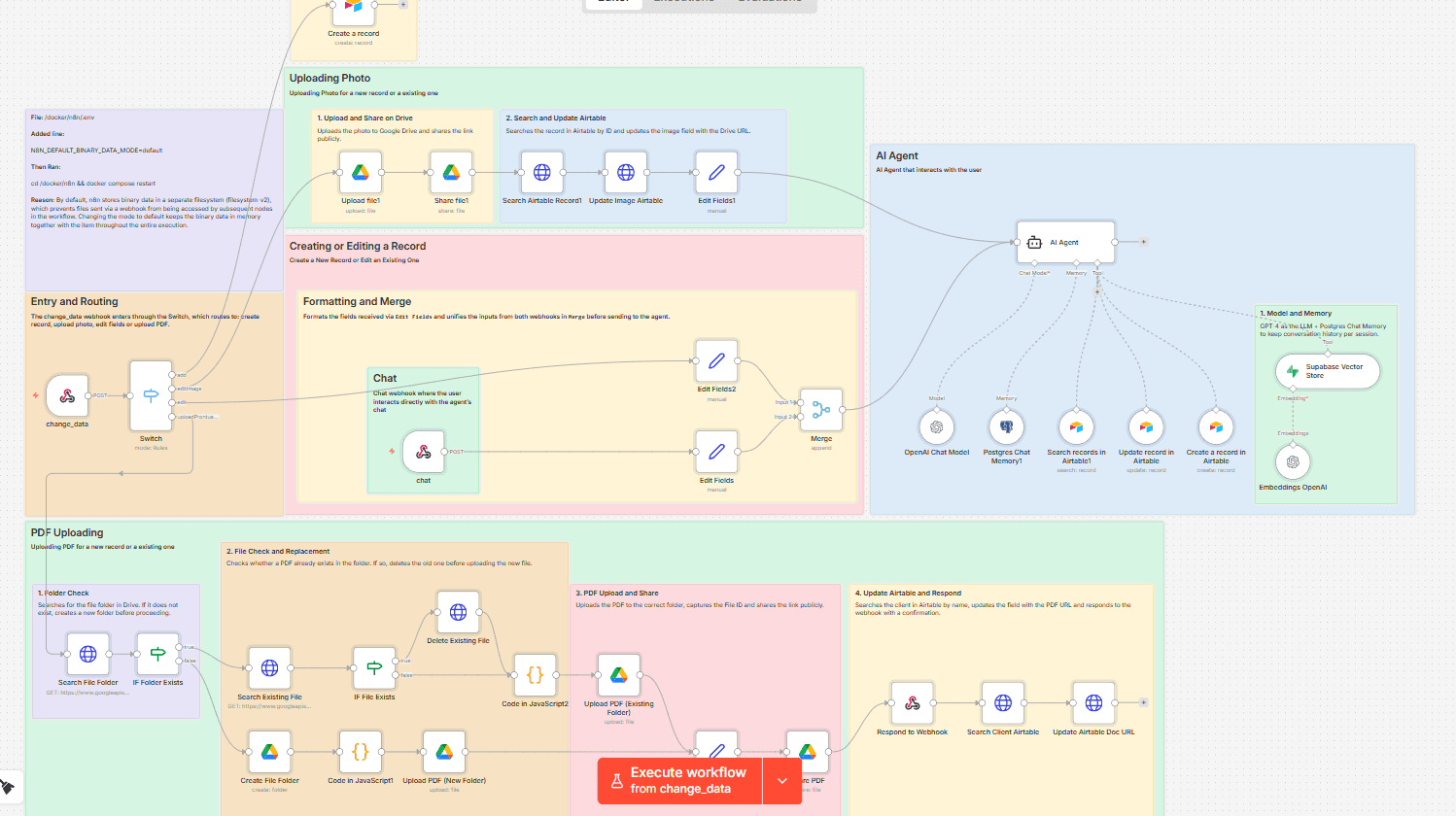Open Create a record in Airtable node
The width and height of the screenshot is (1456, 816).
(x=1216, y=426)
